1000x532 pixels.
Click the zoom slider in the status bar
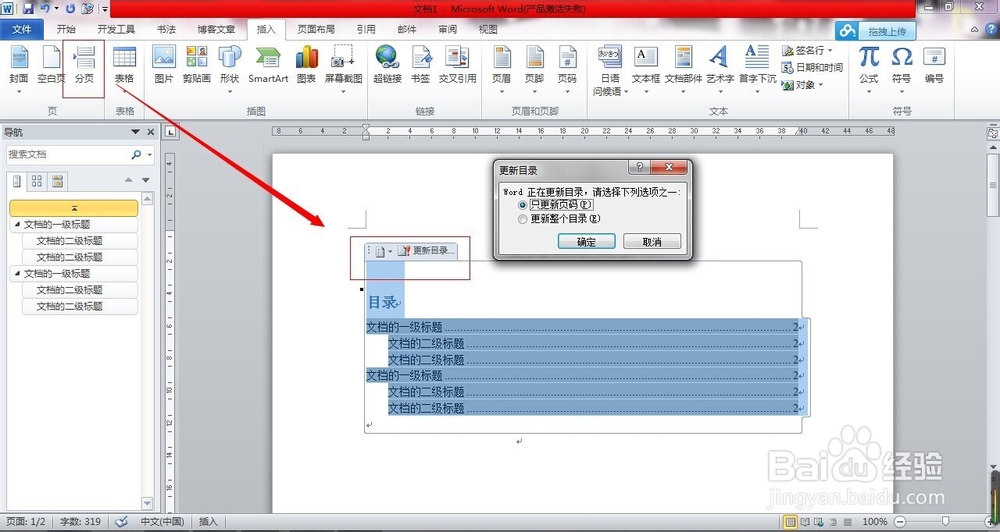[945, 522]
